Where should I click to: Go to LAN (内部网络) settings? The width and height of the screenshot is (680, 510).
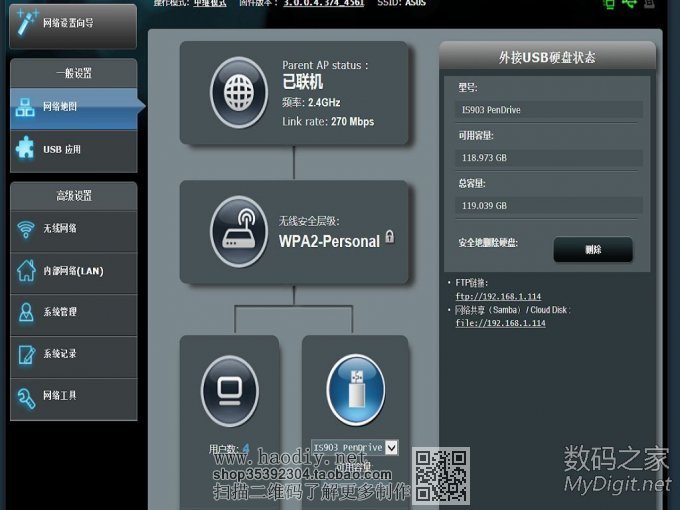72,271
